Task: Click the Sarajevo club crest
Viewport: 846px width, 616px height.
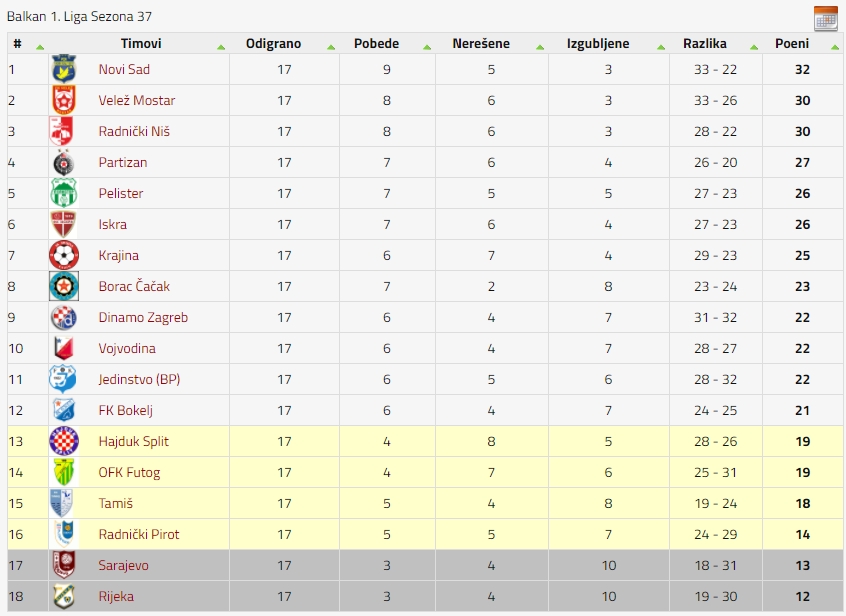Action: tap(64, 565)
